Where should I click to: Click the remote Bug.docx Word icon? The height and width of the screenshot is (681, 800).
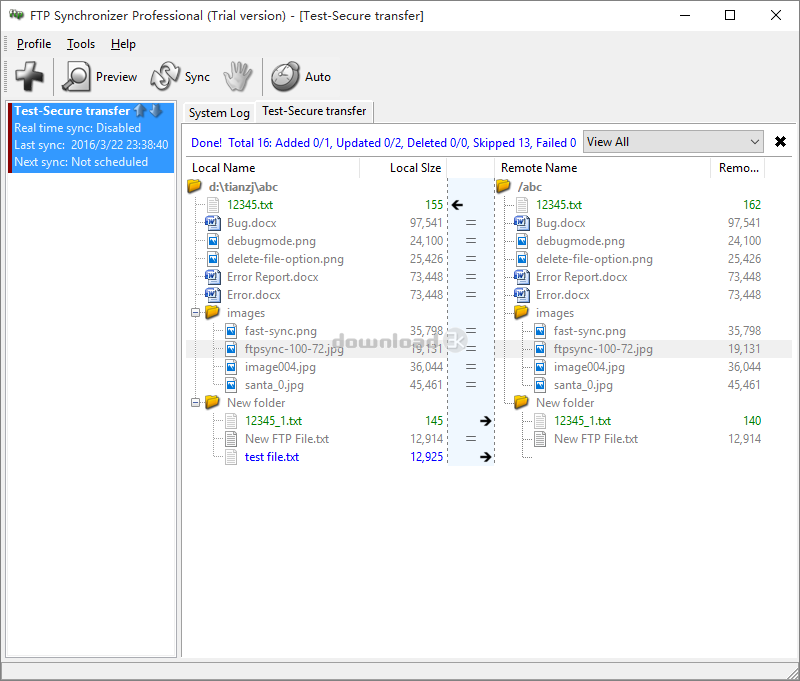coord(522,223)
